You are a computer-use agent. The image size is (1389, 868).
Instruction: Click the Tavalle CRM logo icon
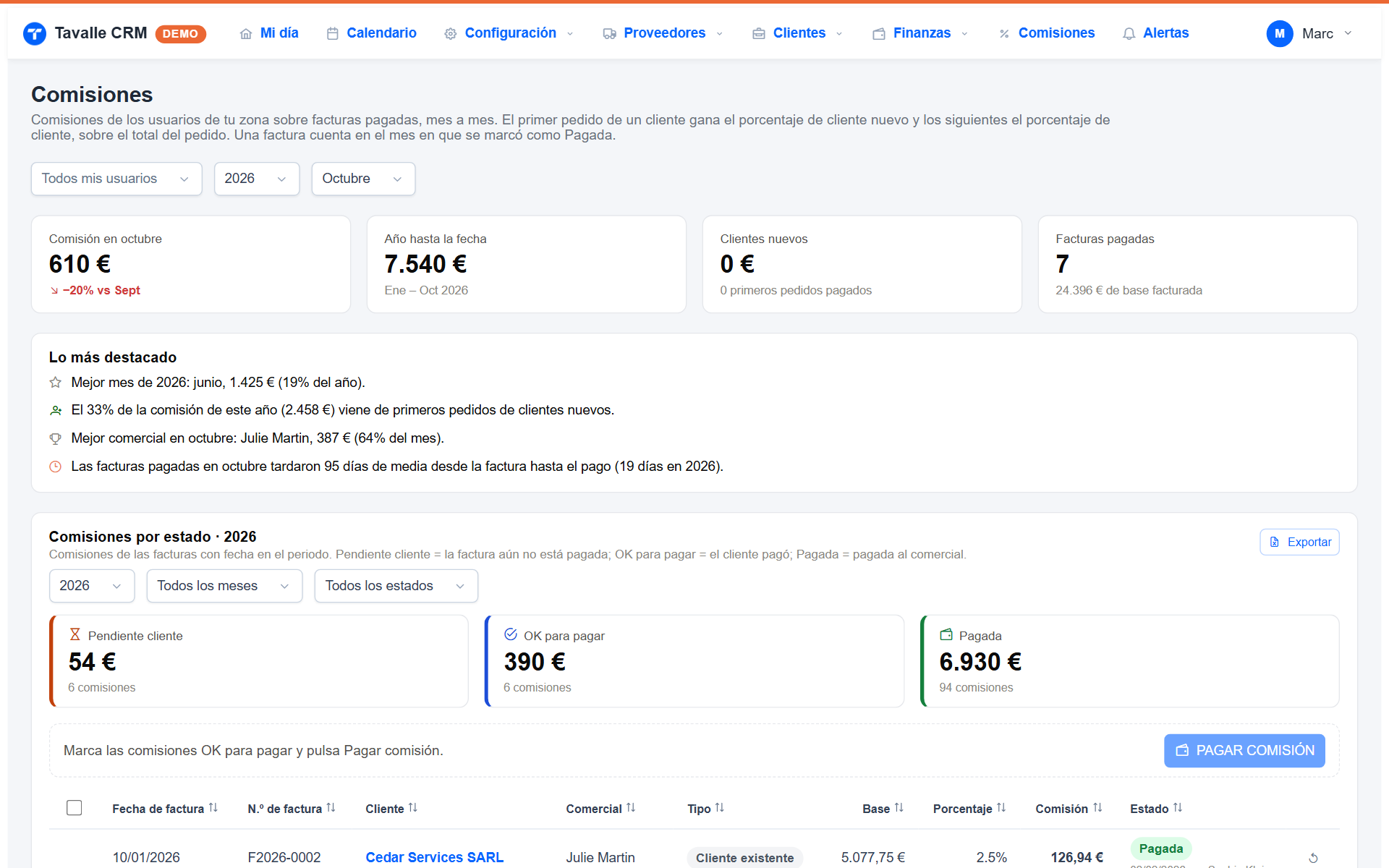click(x=35, y=33)
